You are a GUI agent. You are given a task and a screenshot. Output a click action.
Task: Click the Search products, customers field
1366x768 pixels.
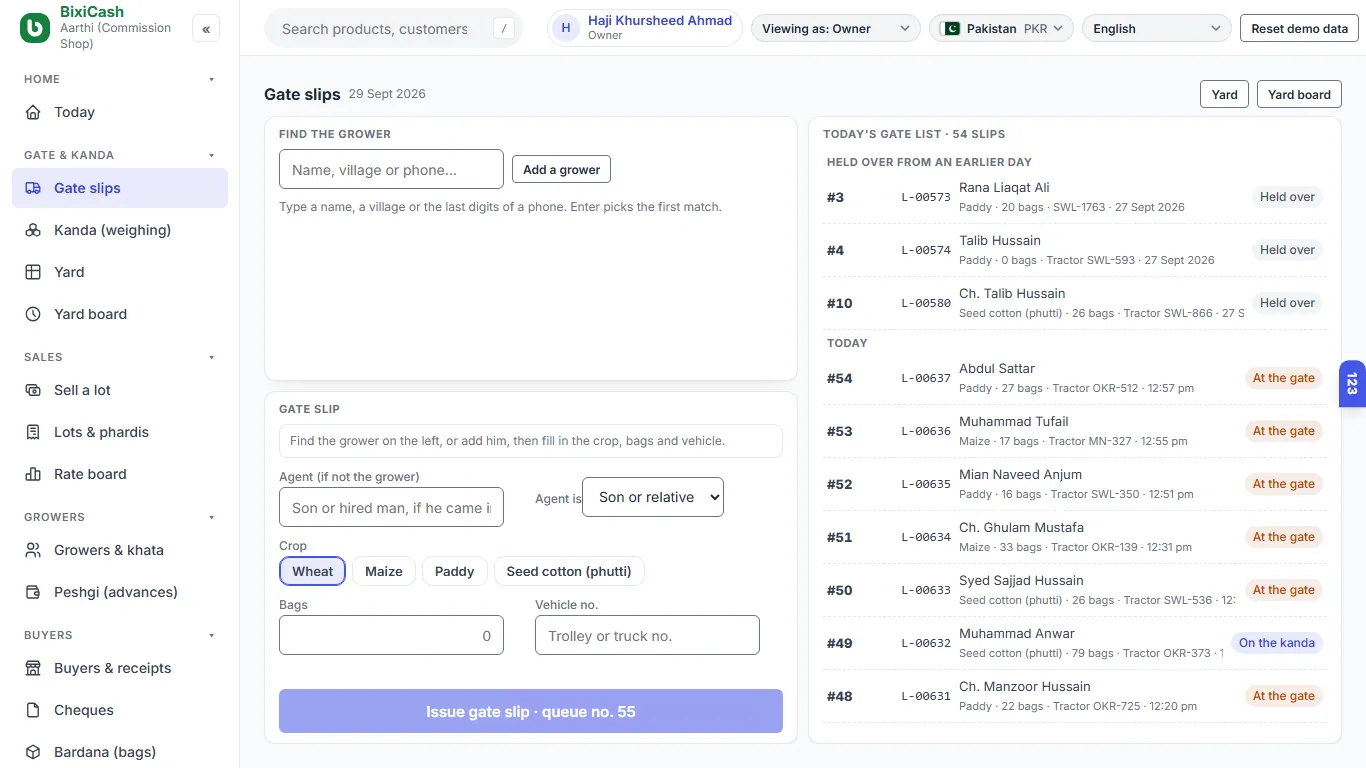click(x=393, y=28)
